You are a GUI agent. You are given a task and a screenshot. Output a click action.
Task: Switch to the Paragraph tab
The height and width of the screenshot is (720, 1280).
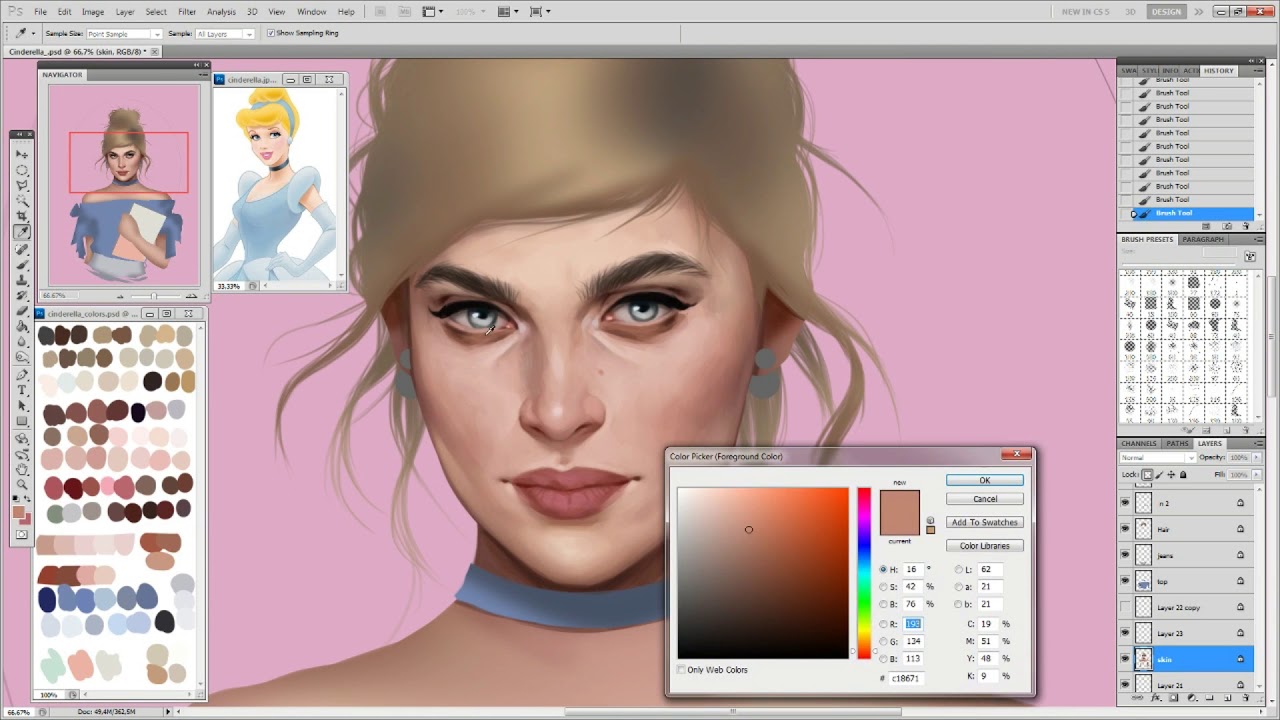(x=1203, y=240)
